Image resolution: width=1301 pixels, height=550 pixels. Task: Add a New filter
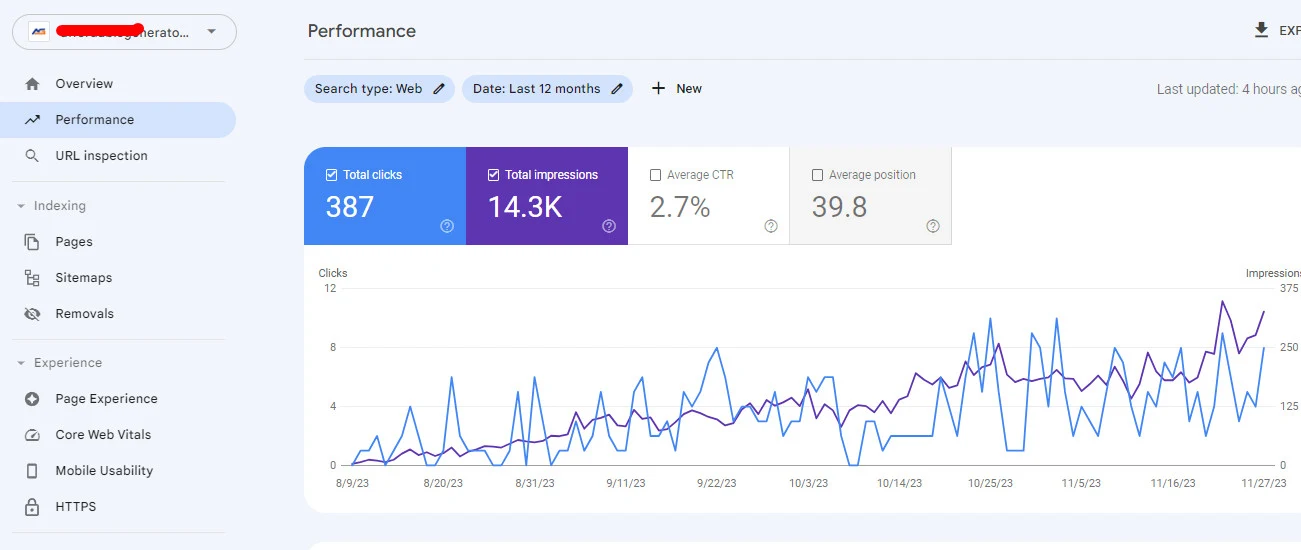point(677,89)
